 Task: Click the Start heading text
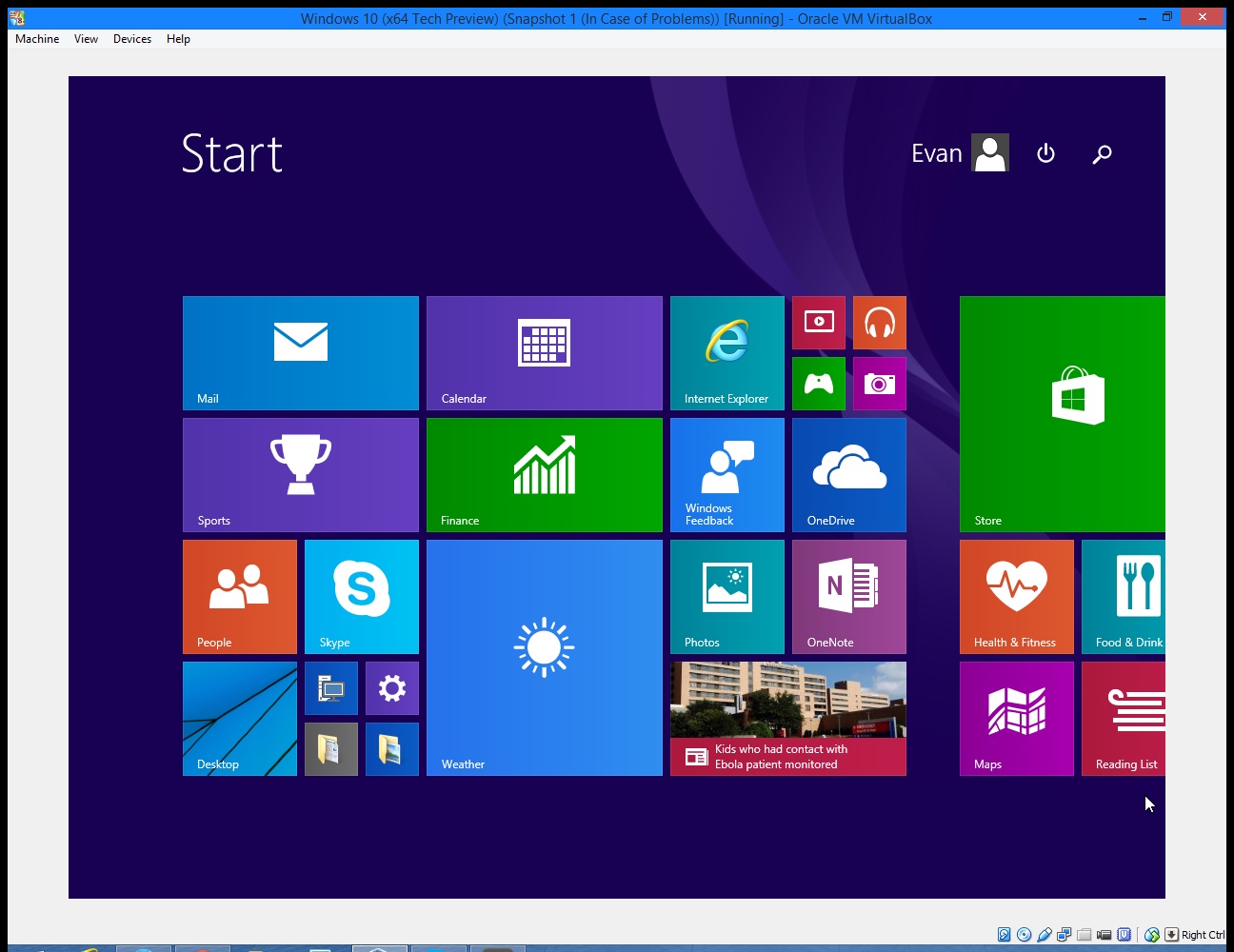[232, 153]
